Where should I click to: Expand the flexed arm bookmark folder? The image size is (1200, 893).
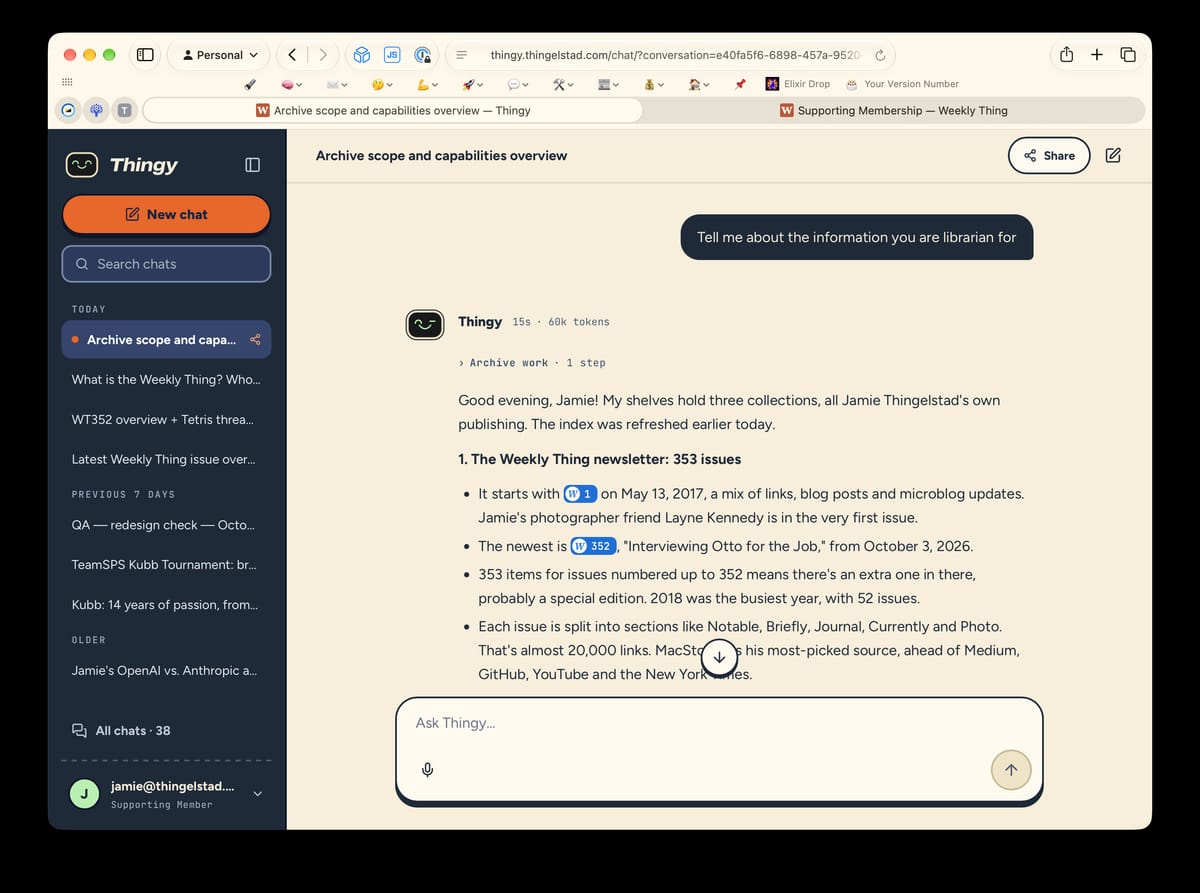tap(427, 84)
